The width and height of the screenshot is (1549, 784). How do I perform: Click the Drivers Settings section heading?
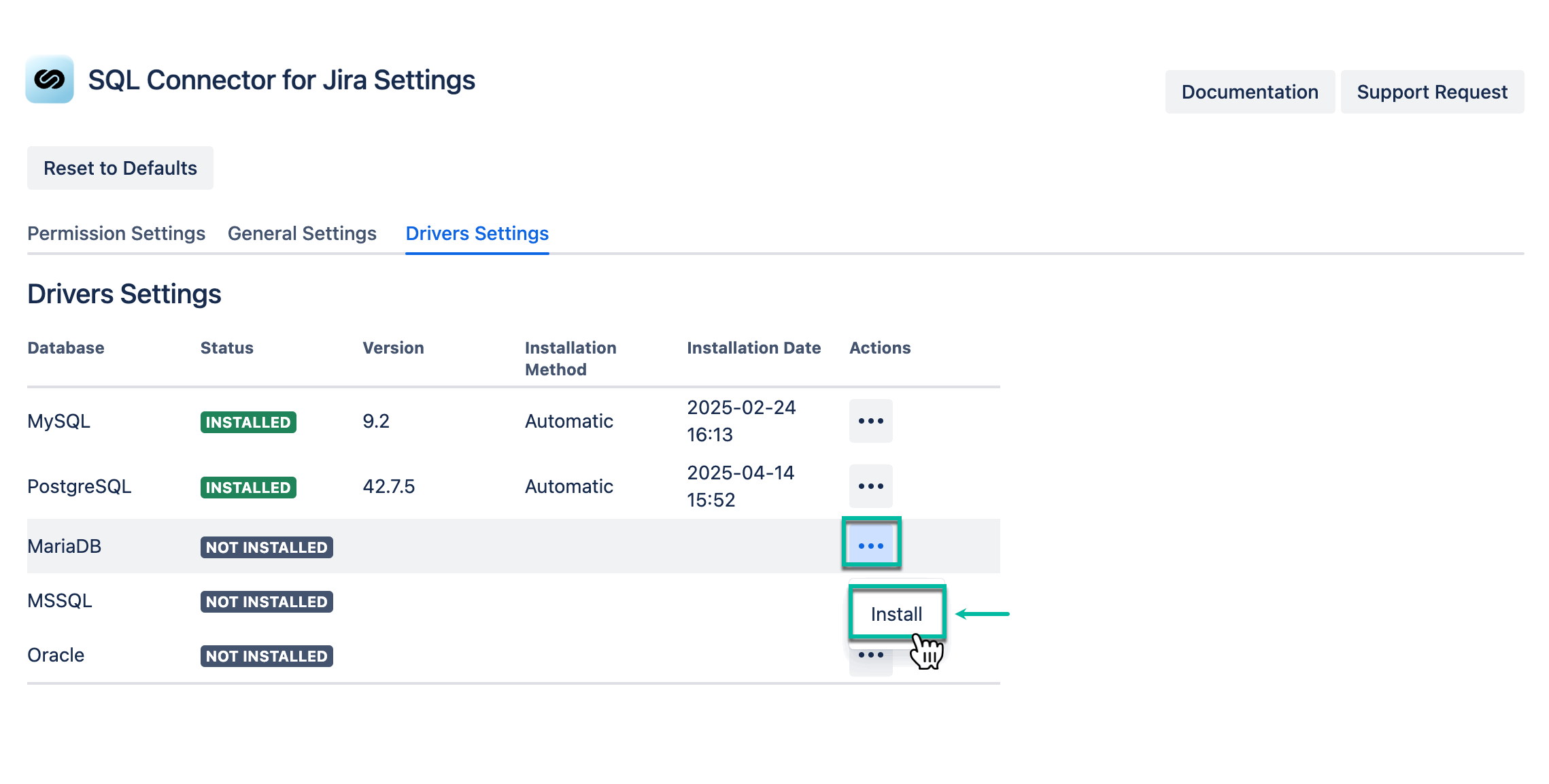[124, 294]
